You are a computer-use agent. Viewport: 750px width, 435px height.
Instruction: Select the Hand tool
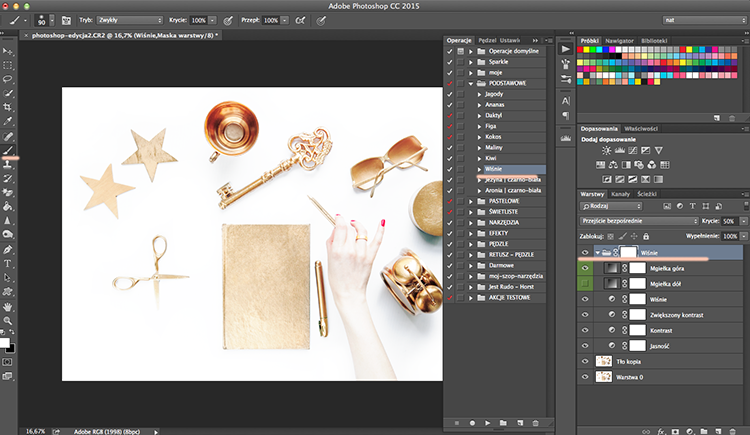[8, 307]
